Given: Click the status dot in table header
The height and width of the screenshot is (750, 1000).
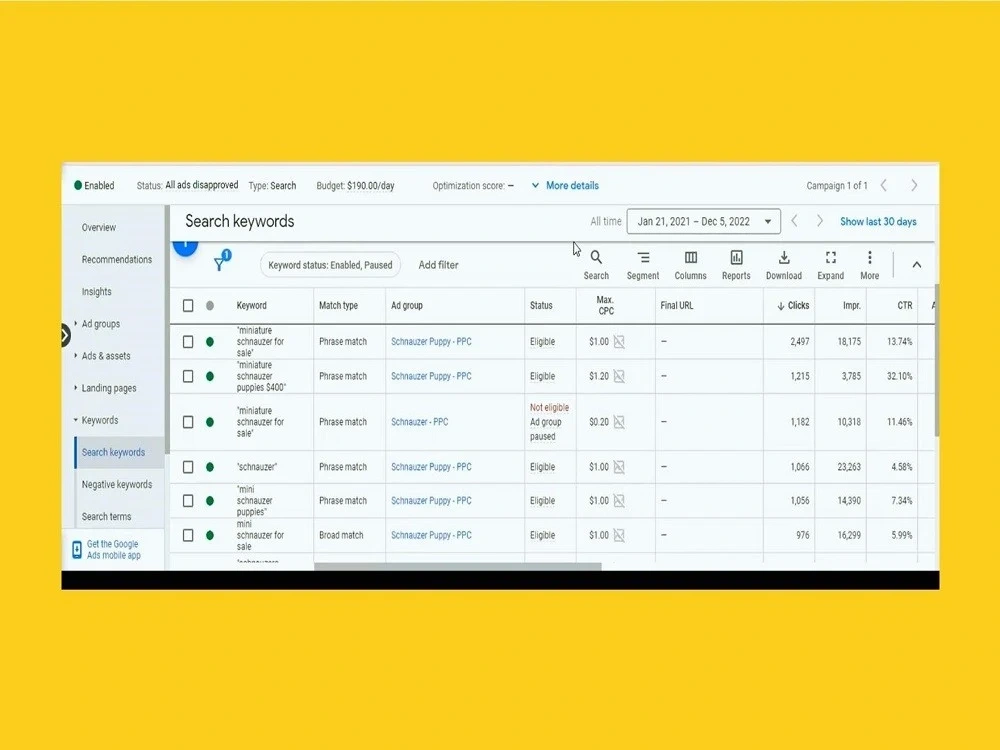Looking at the screenshot, I should pyautogui.click(x=210, y=305).
